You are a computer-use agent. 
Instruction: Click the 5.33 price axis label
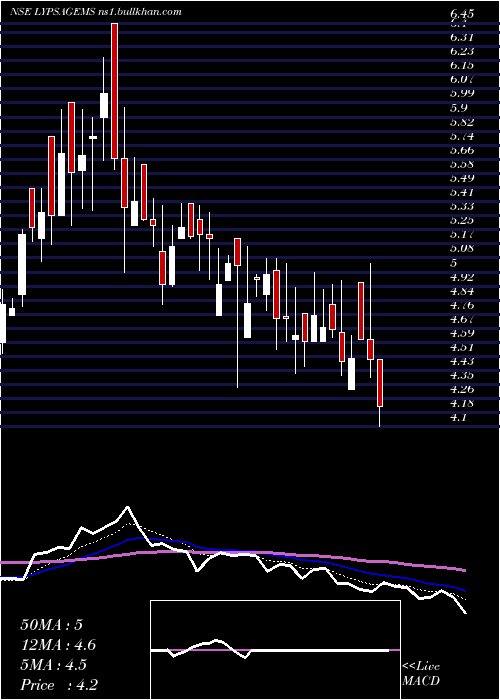pos(462,207)
